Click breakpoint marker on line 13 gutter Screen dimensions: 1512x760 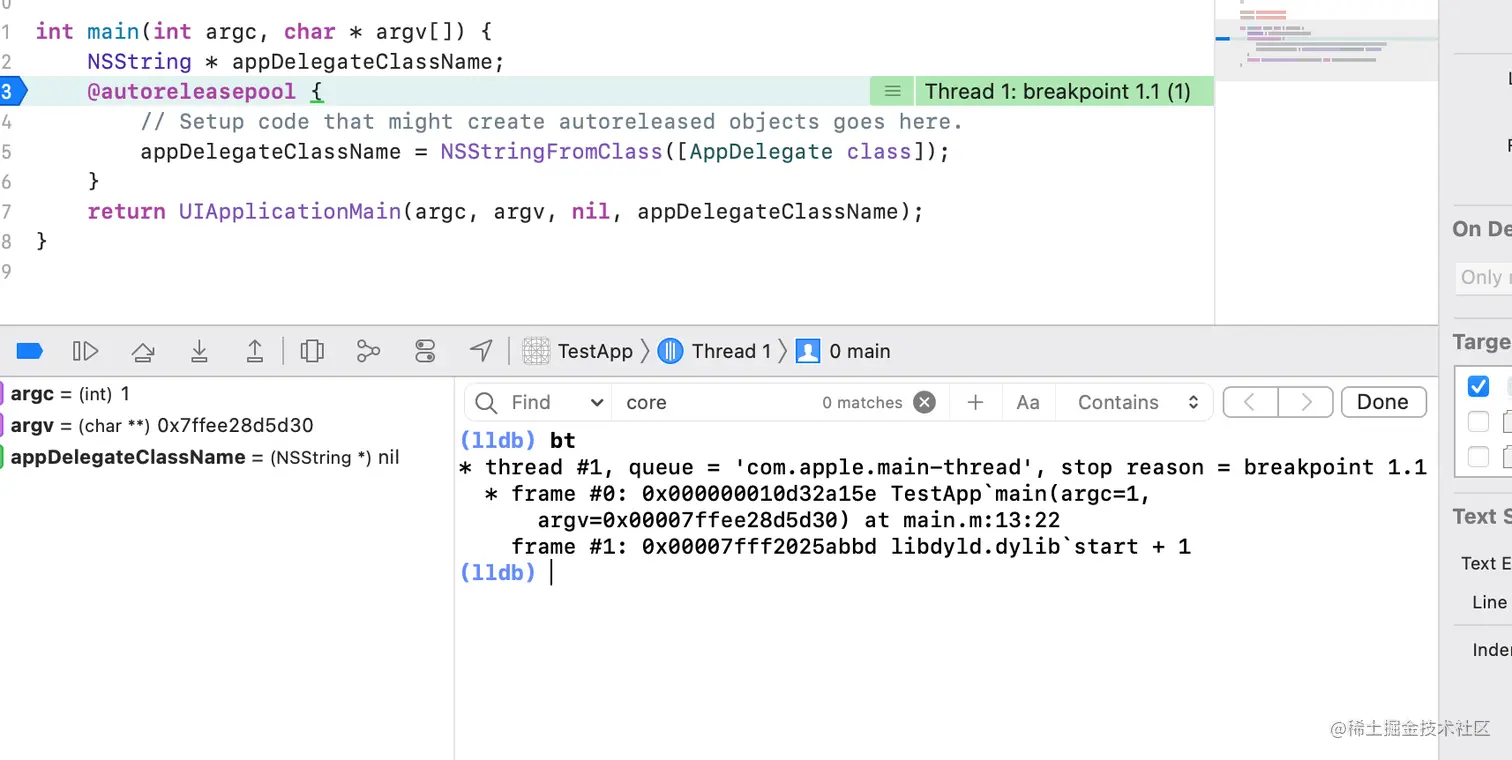(12, 92)
